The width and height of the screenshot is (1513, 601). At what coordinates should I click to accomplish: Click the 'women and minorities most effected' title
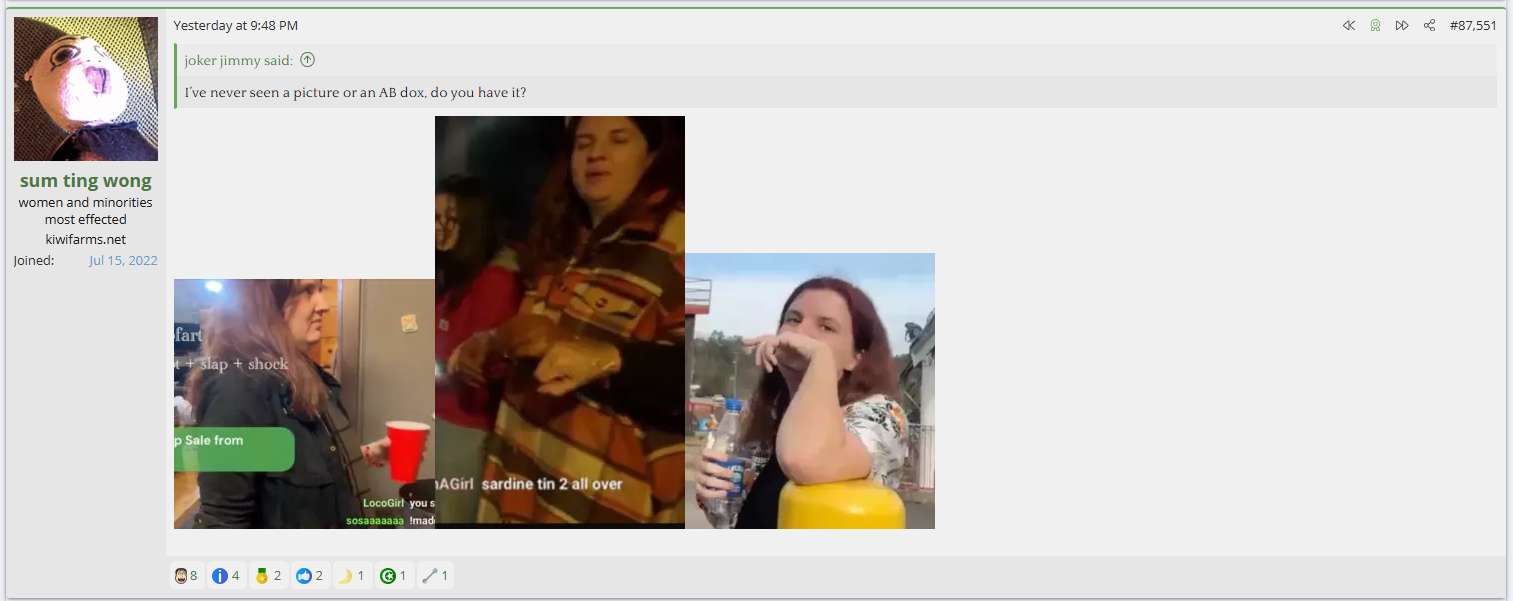(x=86, y=210)
